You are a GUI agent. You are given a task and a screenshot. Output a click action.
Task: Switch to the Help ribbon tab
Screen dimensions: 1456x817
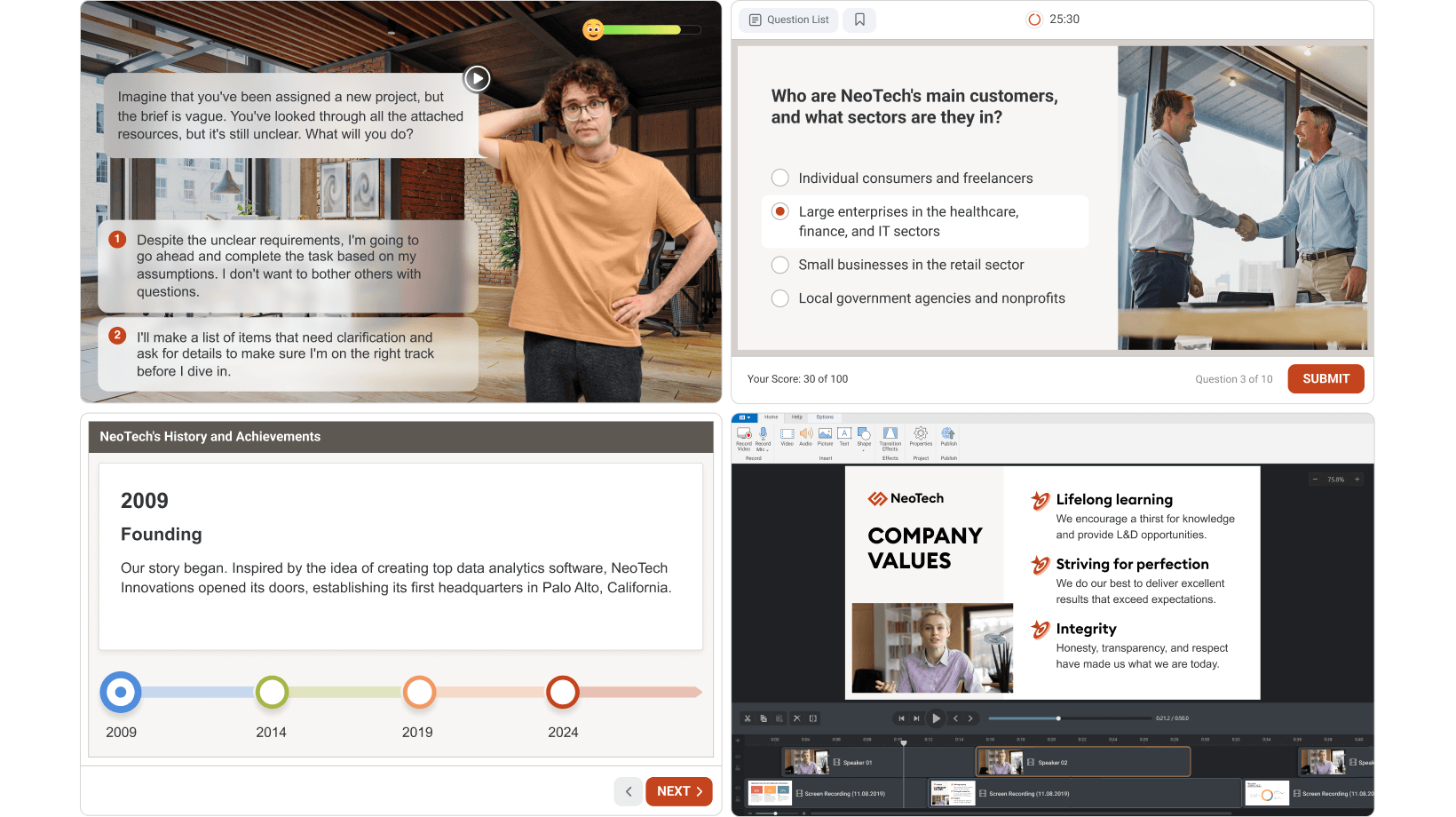coord(797,417)
